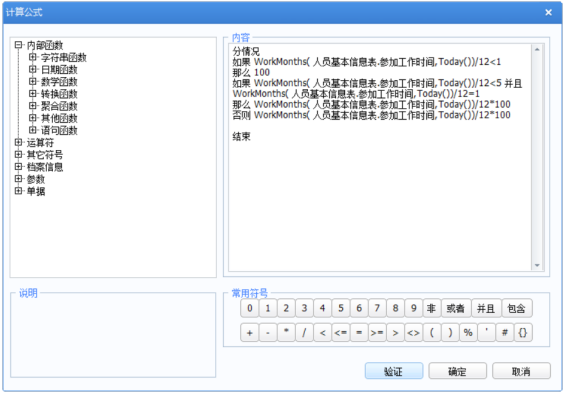Select the 参数 tree label
This screenshot has width=565, height=394.
(36, 179)
